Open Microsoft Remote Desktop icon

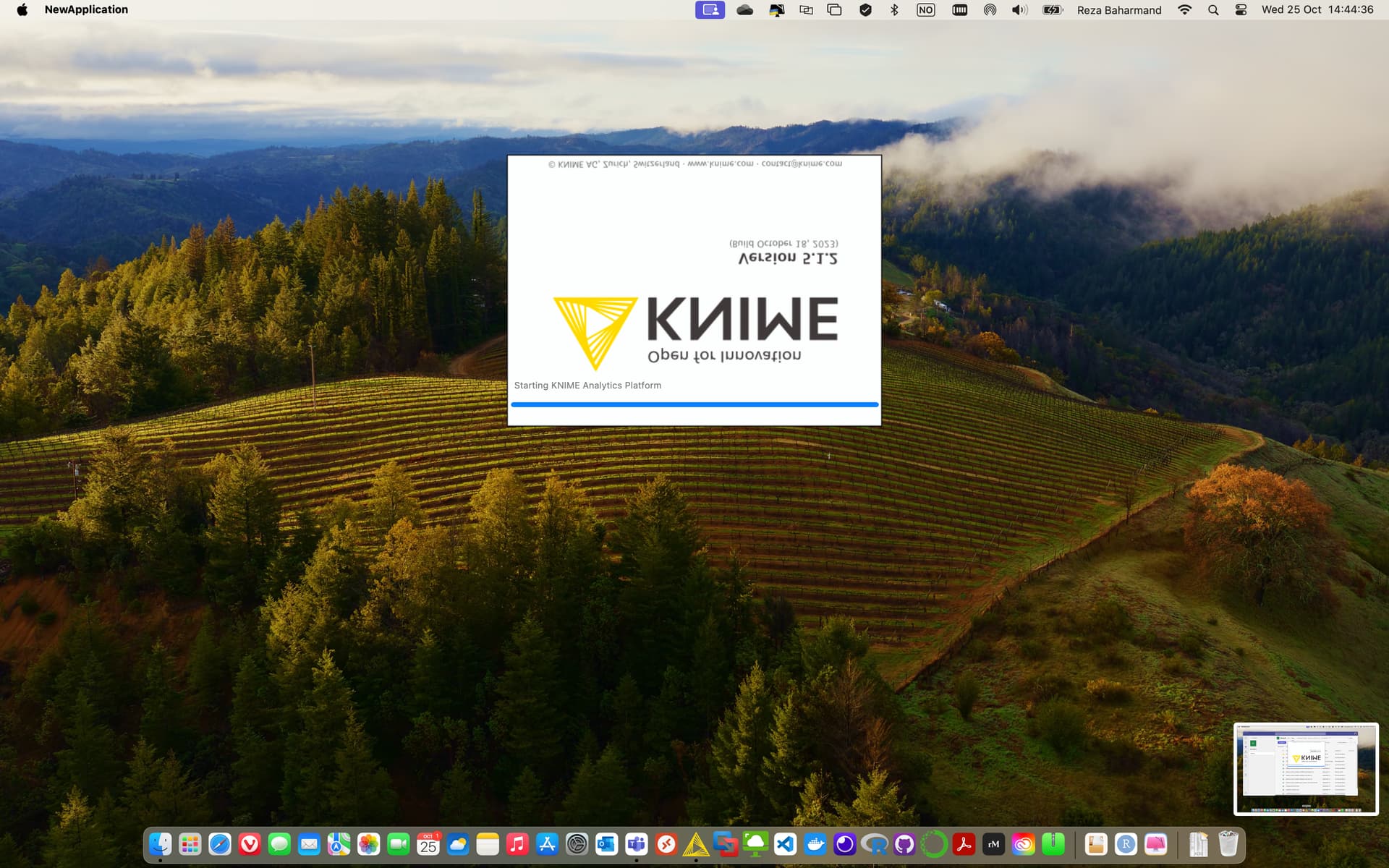[666, 844]
